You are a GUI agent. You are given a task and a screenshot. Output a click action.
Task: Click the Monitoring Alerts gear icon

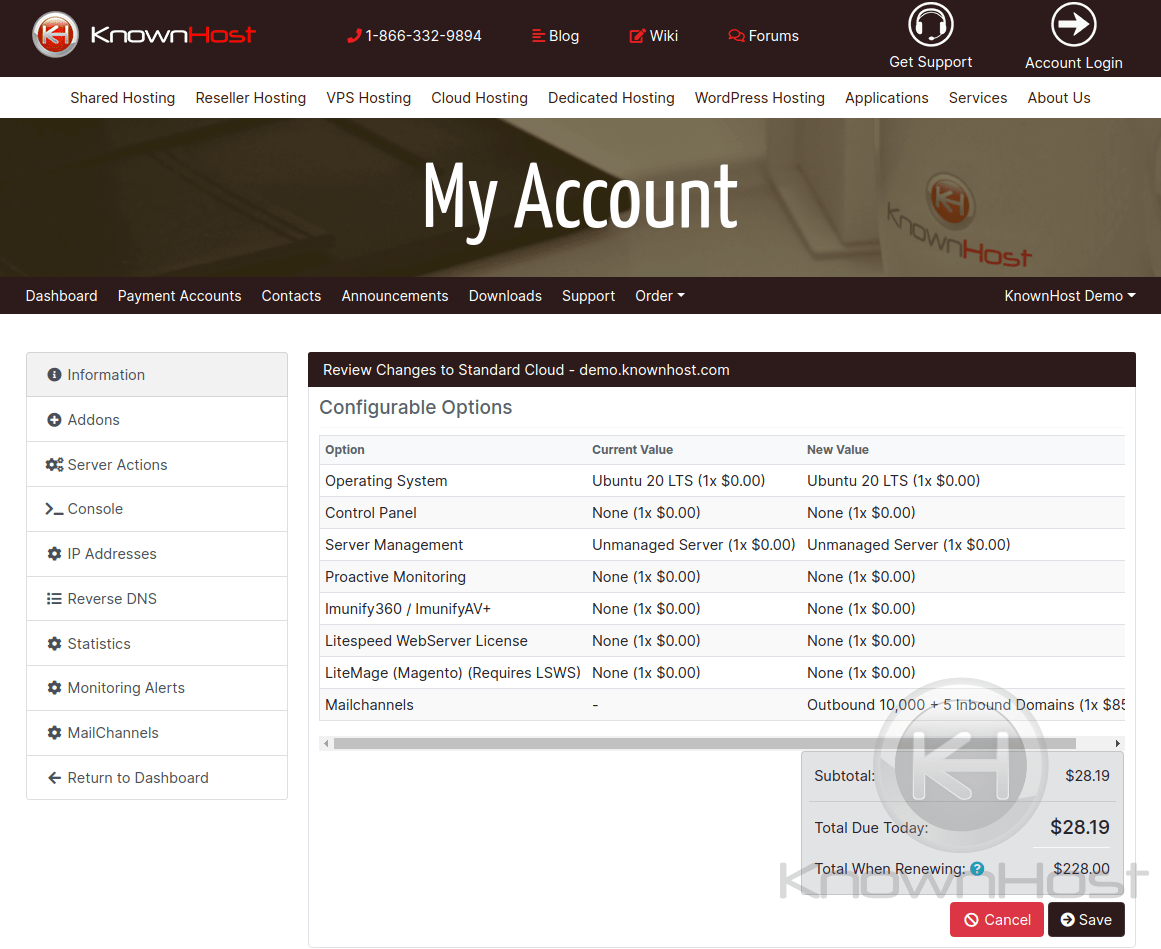point(54,688)
